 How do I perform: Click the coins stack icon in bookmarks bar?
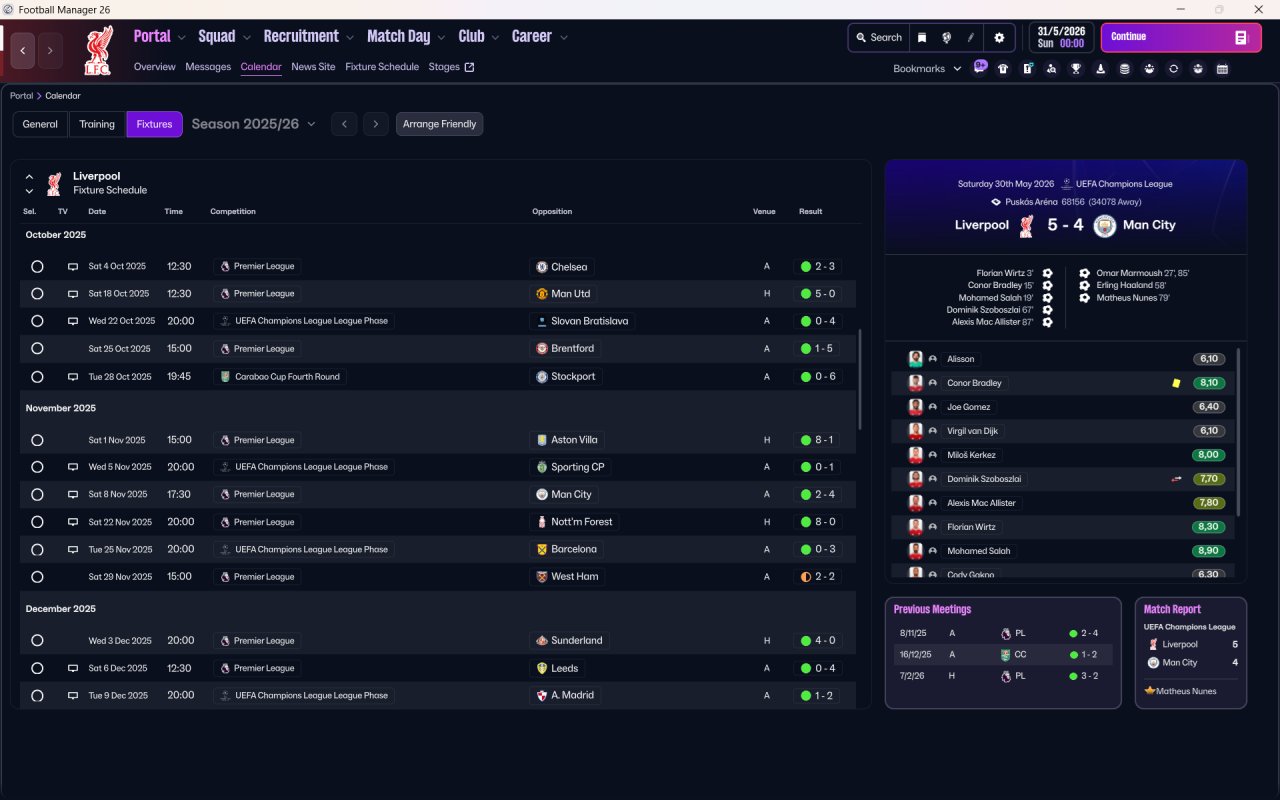[1125, 69]
